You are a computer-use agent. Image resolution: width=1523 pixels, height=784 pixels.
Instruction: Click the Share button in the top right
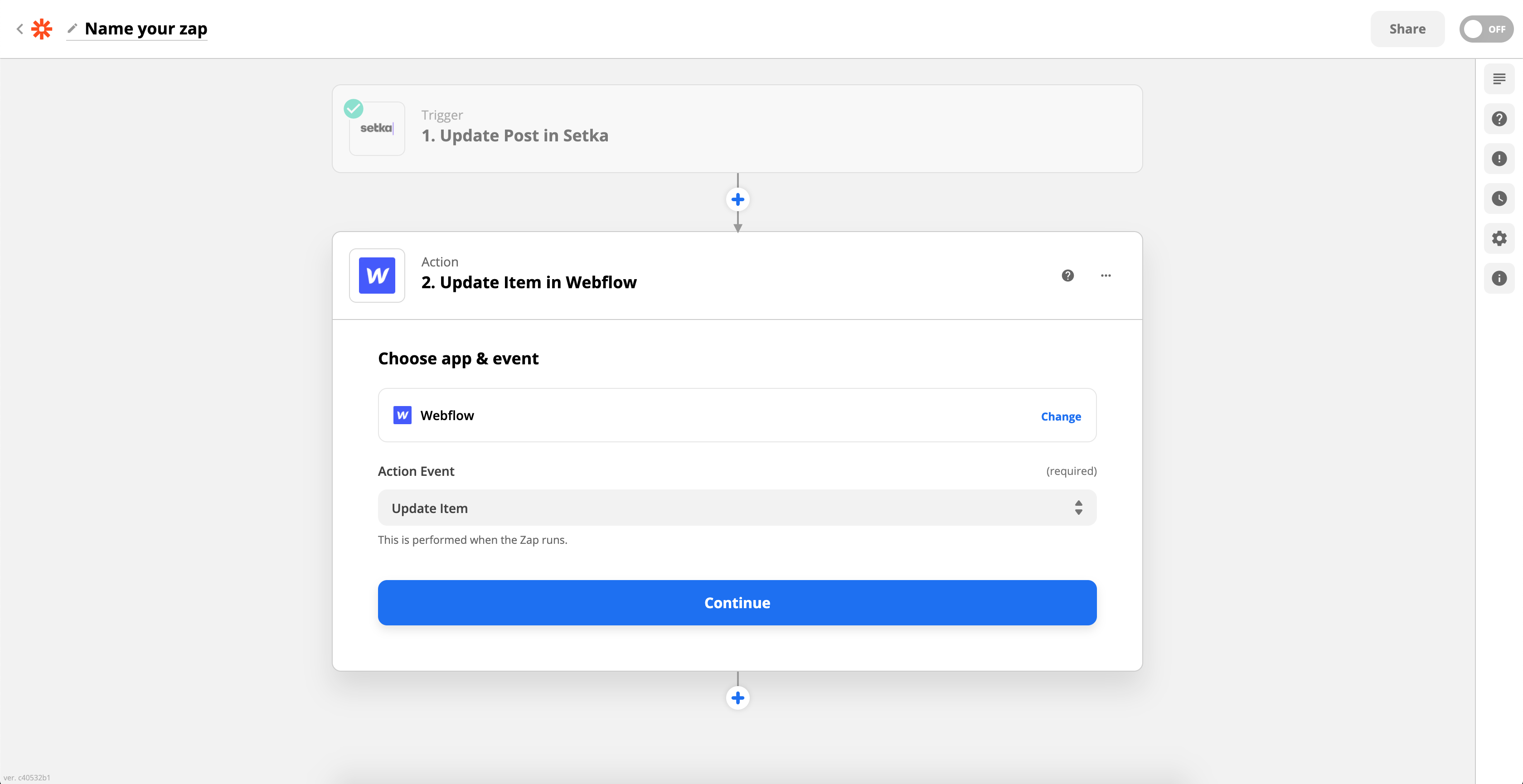point(1407,29)
